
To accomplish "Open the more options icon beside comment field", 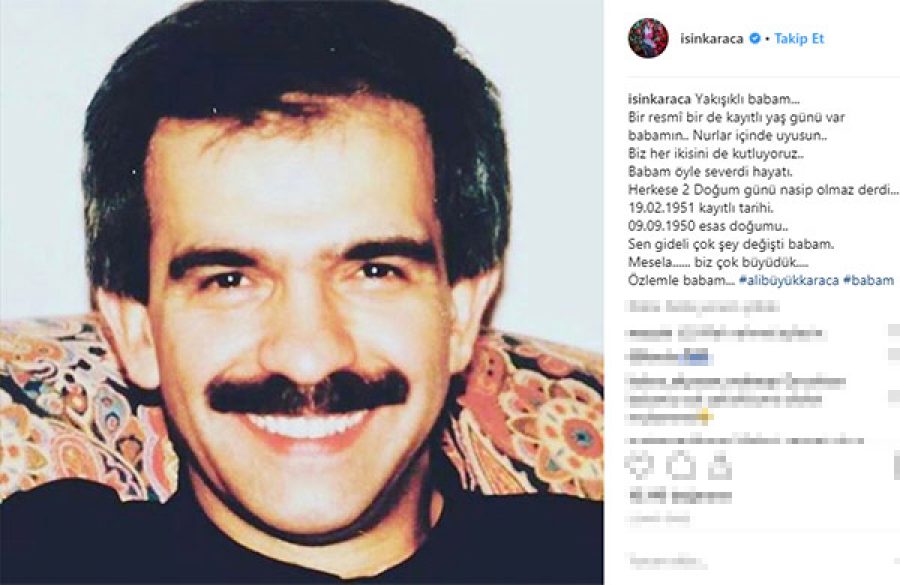I will coord(896,561).
